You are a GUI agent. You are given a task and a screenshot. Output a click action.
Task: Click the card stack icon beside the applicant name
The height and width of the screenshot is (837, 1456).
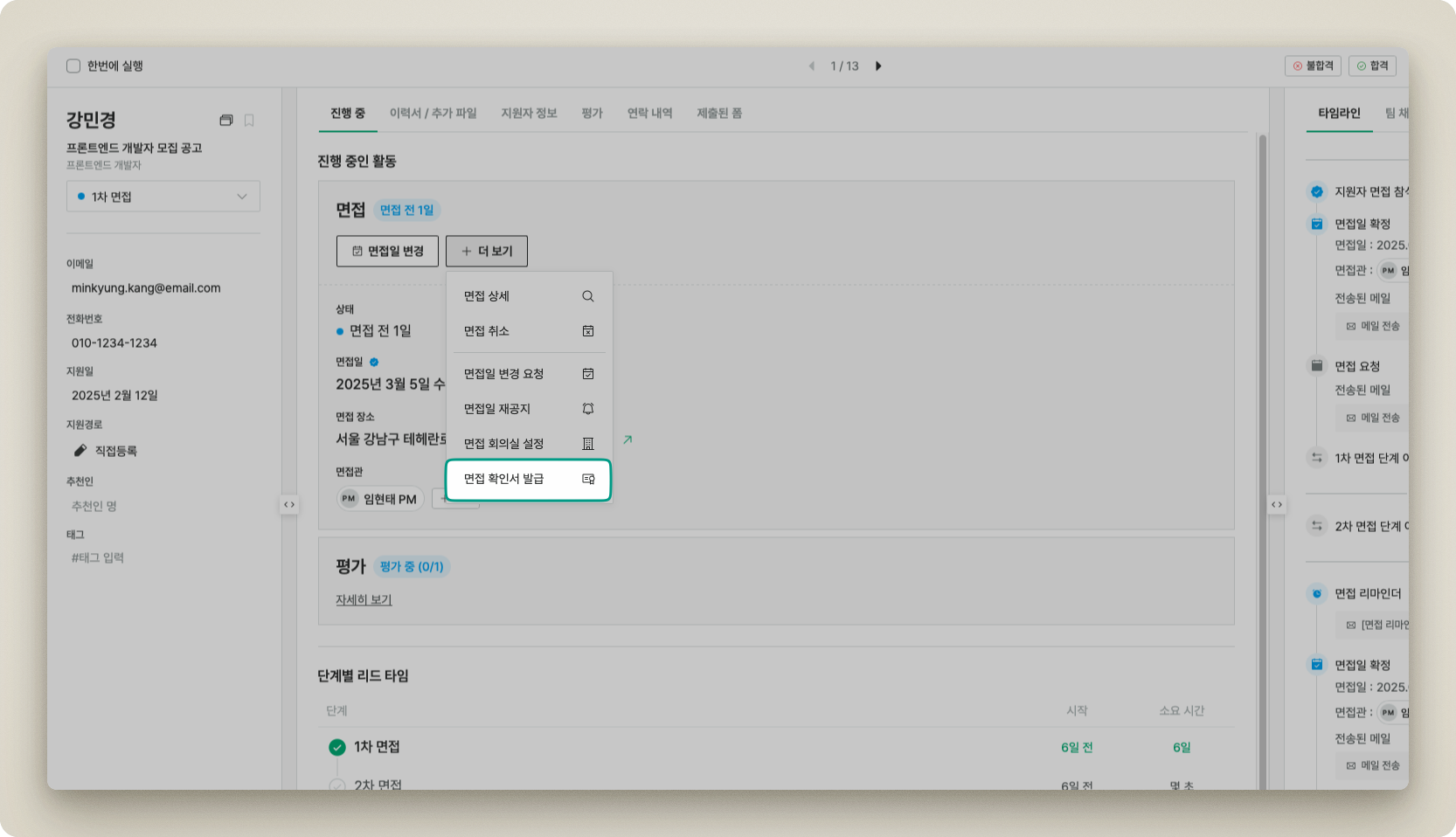[x=226, y=120]
